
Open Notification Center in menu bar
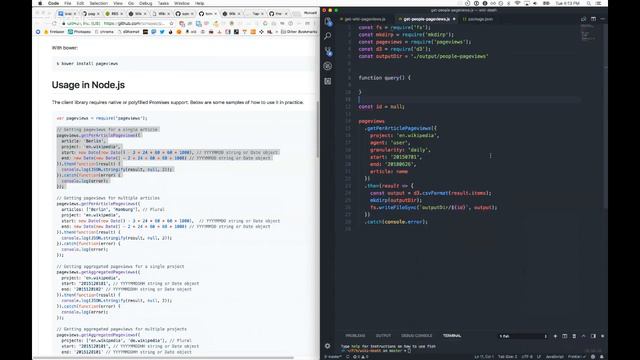598,3
